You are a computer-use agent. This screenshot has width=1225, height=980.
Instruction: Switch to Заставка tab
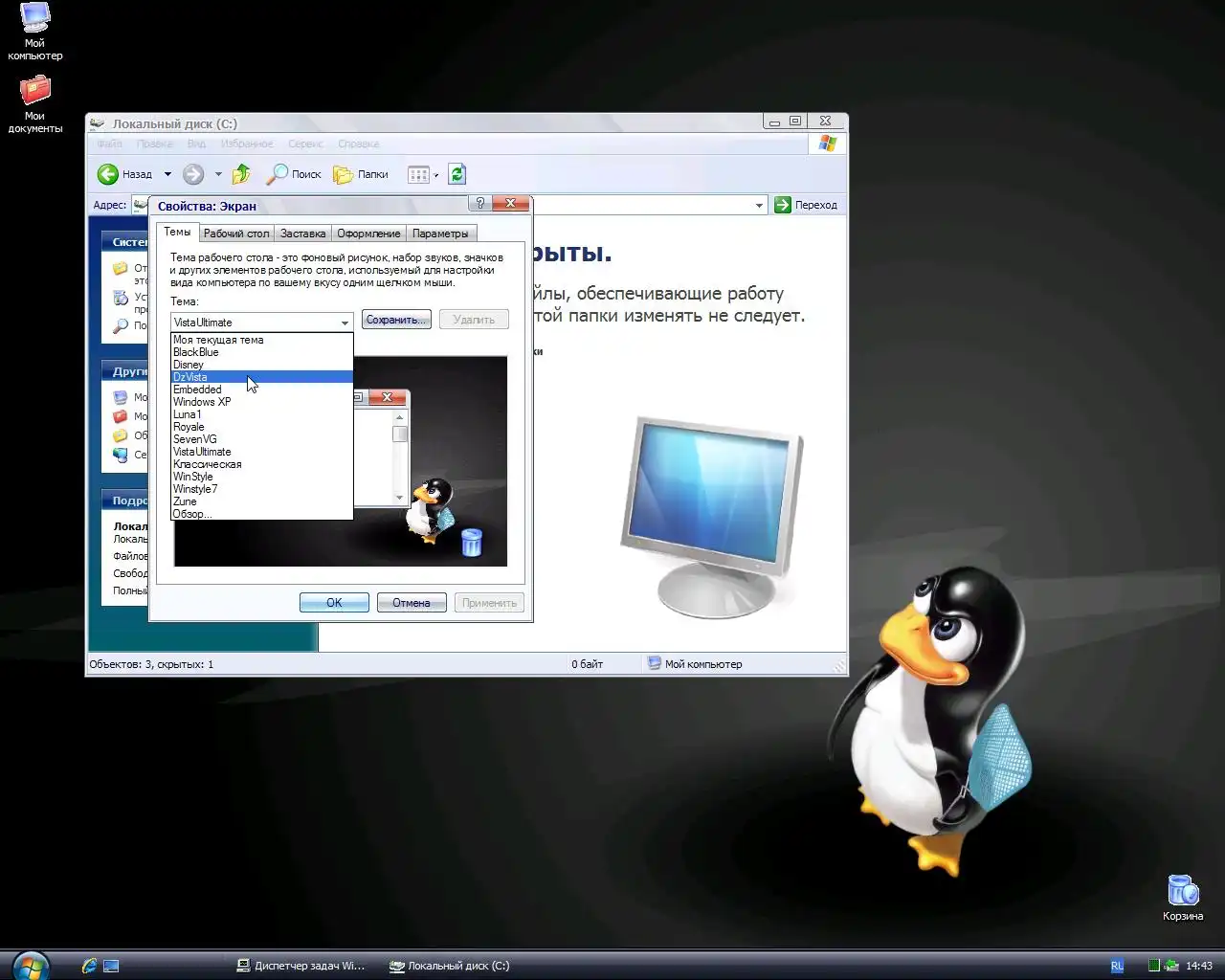tap(303, 234)
